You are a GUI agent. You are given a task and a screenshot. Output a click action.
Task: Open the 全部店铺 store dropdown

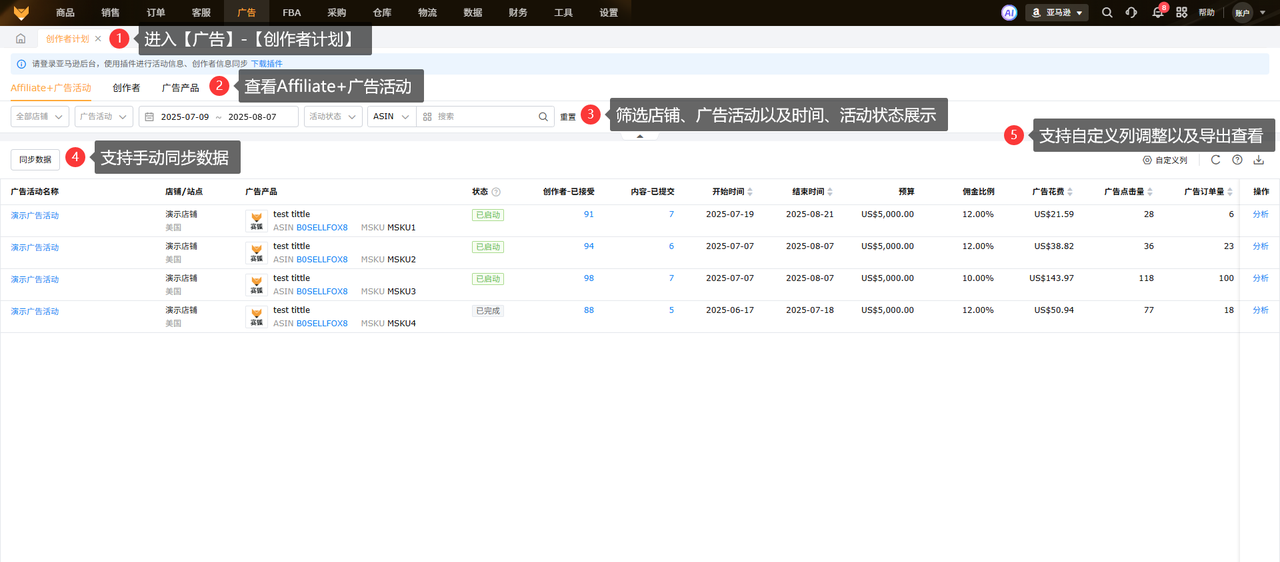click(40, 116)
